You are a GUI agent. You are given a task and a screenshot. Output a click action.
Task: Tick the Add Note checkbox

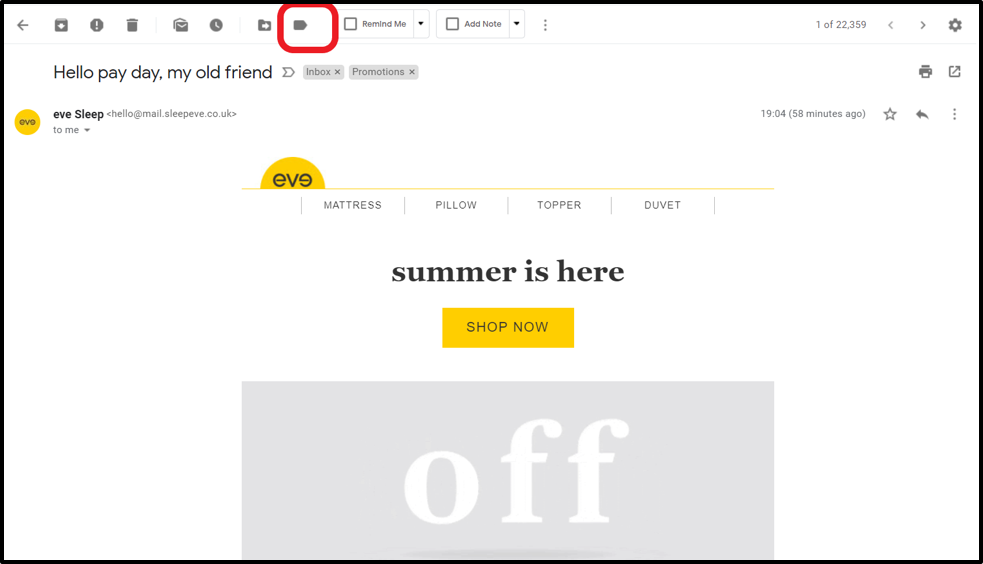(452, 24)
